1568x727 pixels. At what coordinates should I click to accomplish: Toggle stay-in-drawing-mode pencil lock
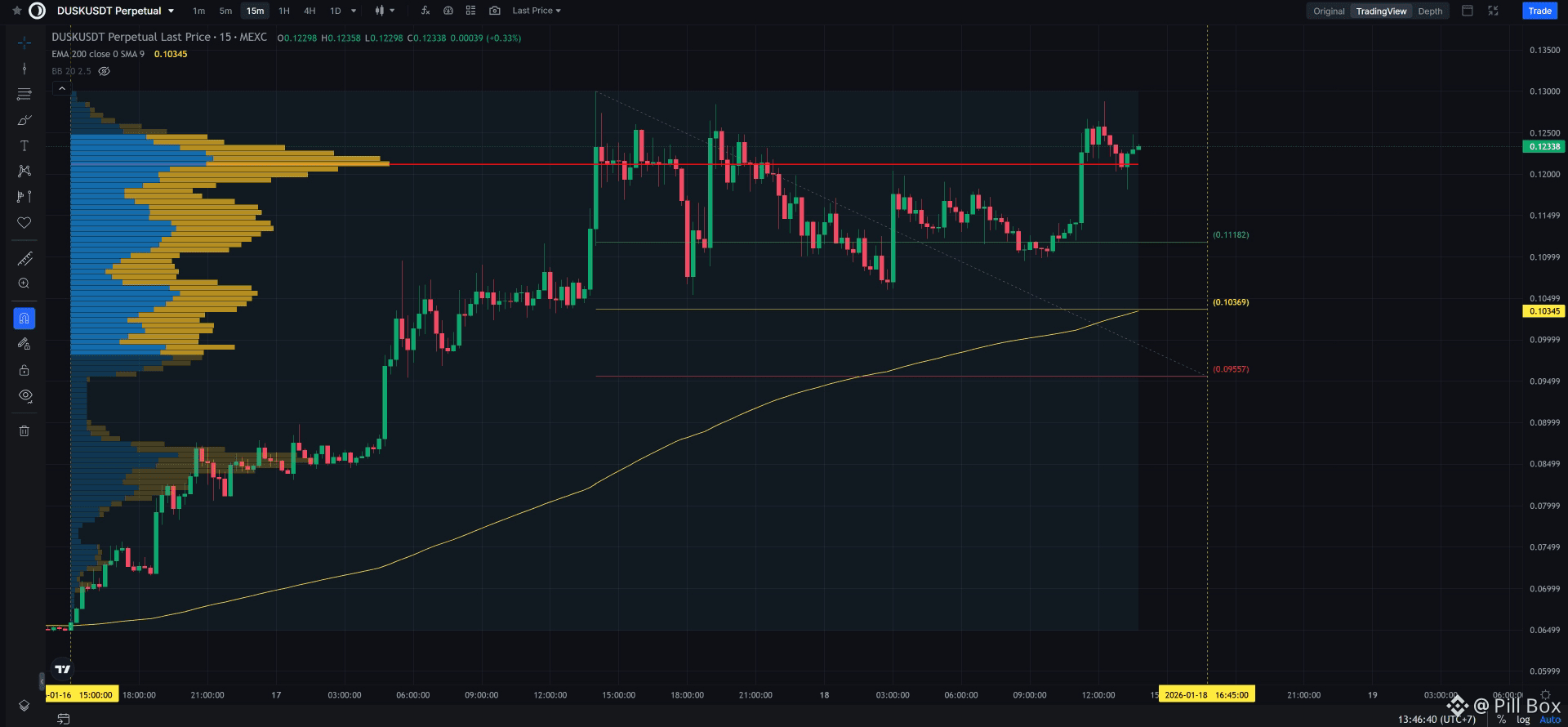[24, 344]
